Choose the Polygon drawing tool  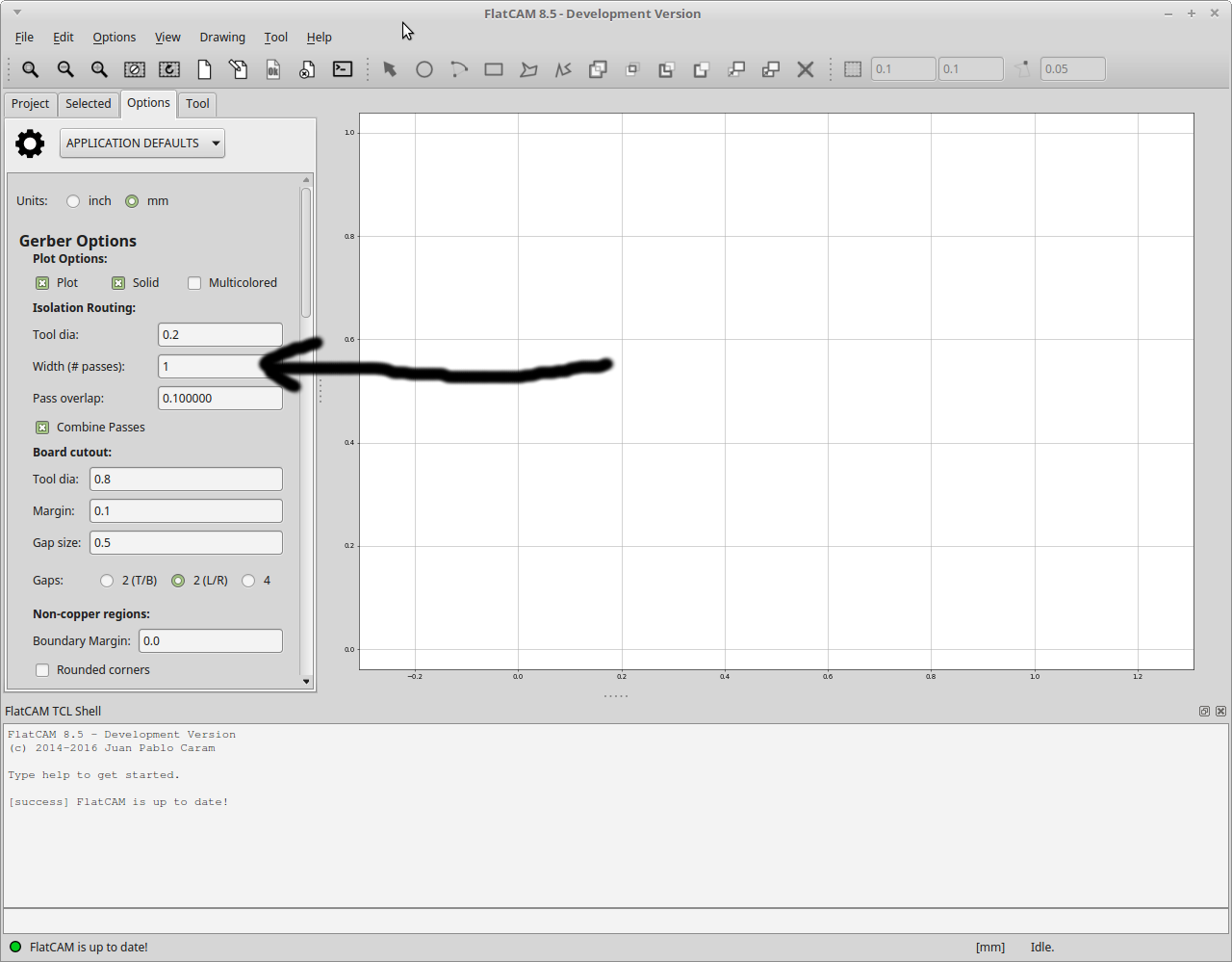click(528, 69)
